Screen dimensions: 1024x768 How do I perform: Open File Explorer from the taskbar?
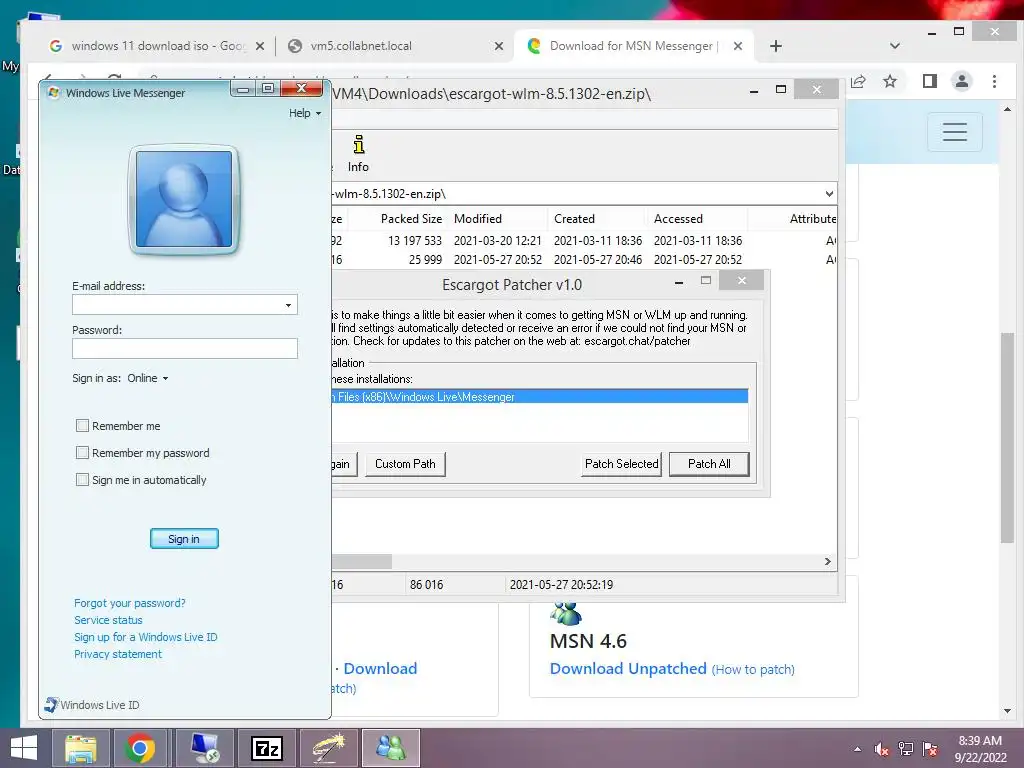tap(80, 748)
